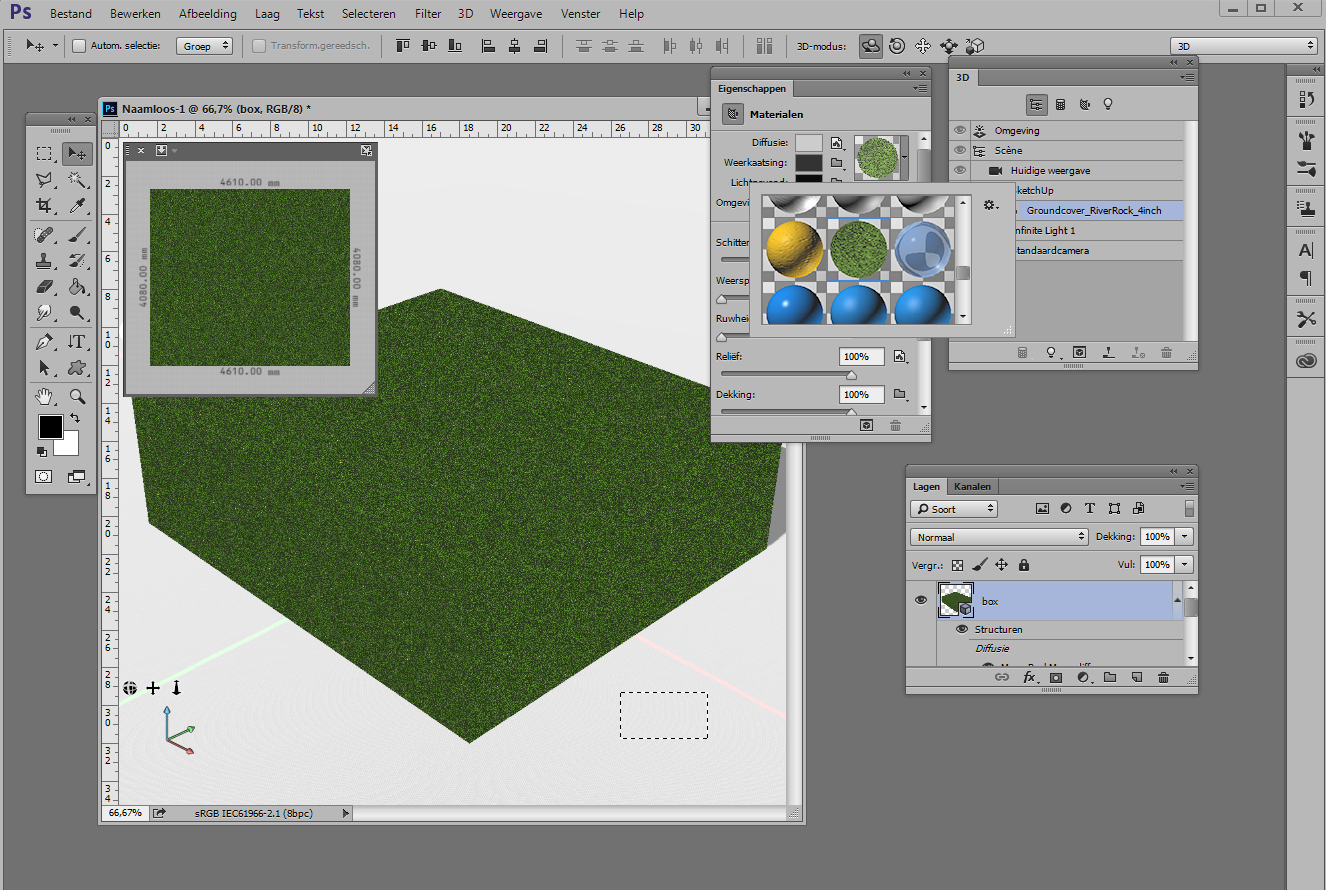Show whole scene in 3D panel

pos(1036,104)
